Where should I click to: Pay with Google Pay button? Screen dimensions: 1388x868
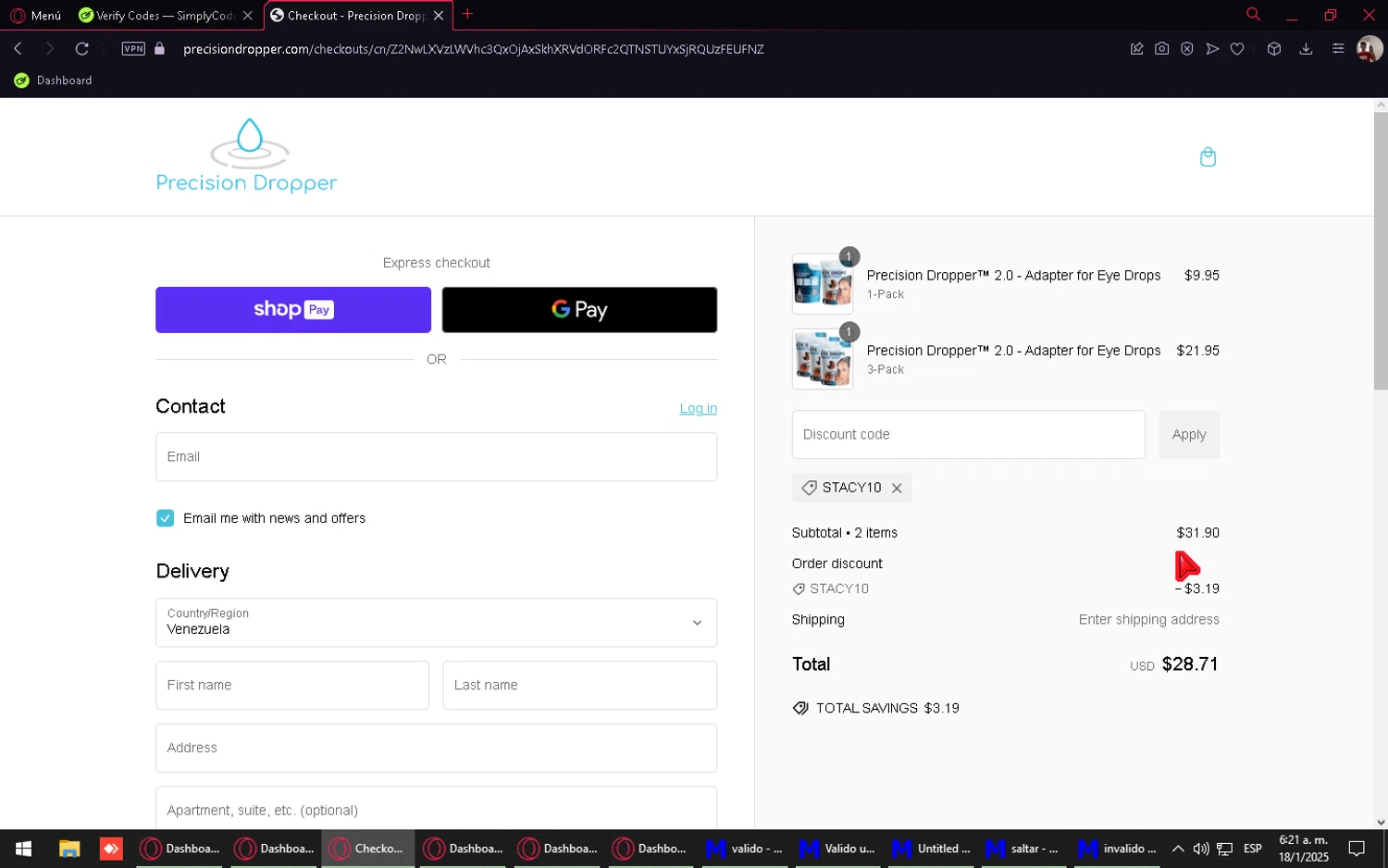(579, 310)
